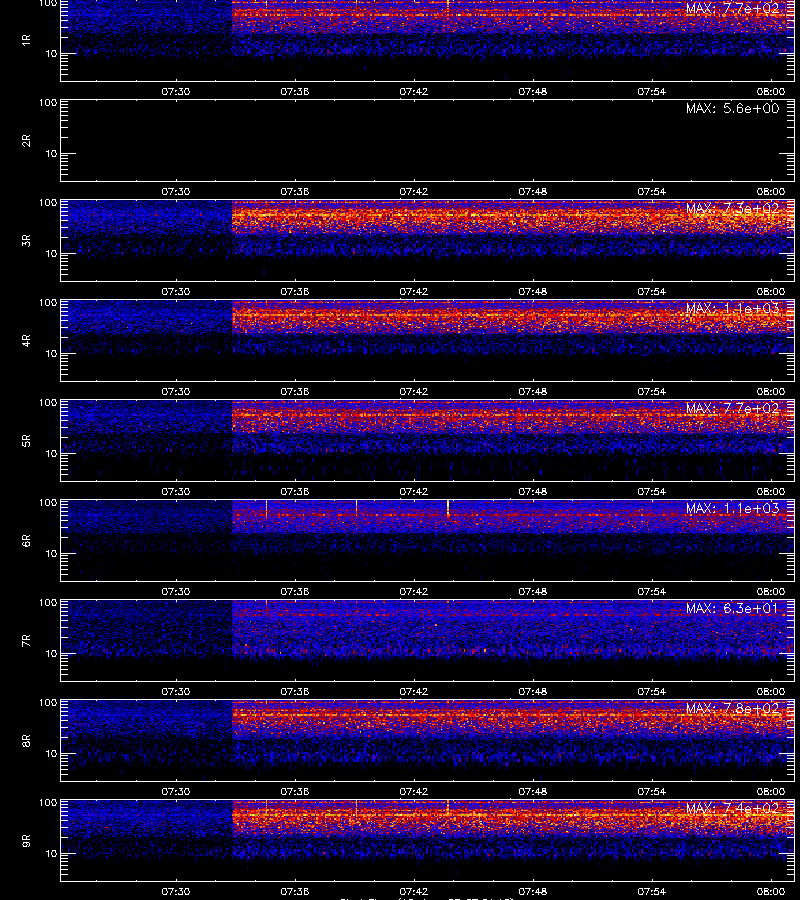The width and height of the screenshot is (800, 900).
Task: Click the 5R panel axis label
Action: tap(26, 441)
